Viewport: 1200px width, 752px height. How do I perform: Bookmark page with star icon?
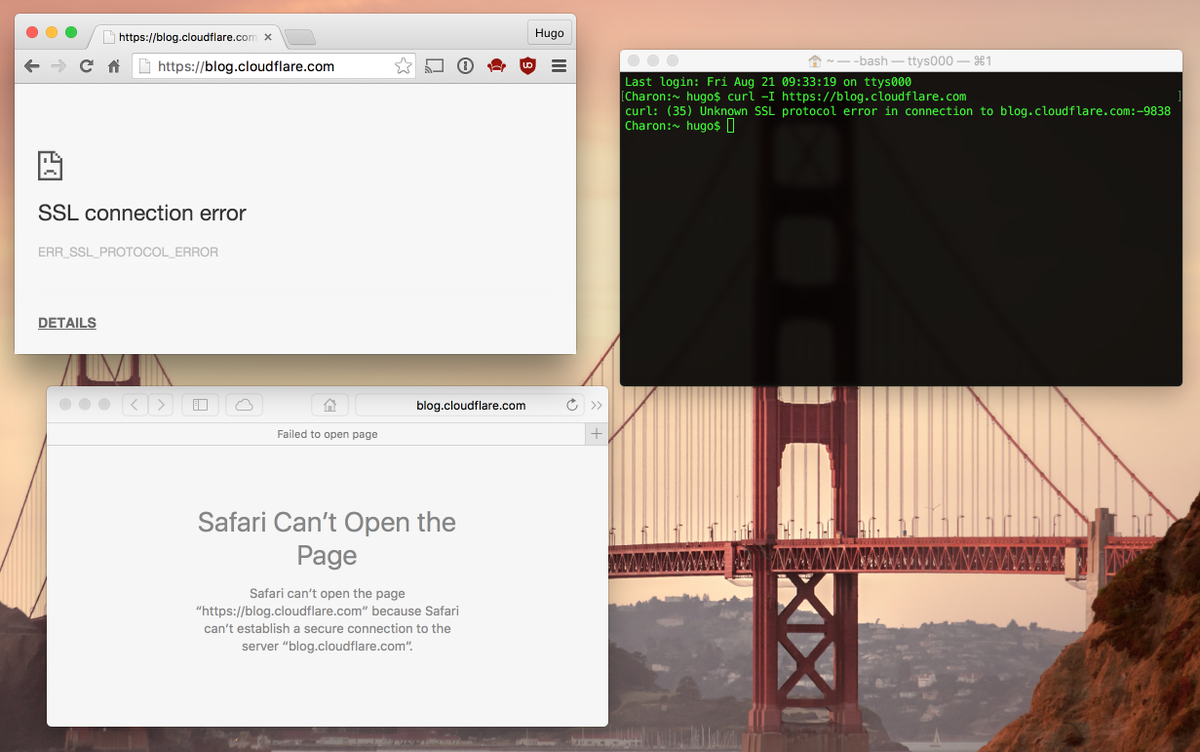click(403, 66)
